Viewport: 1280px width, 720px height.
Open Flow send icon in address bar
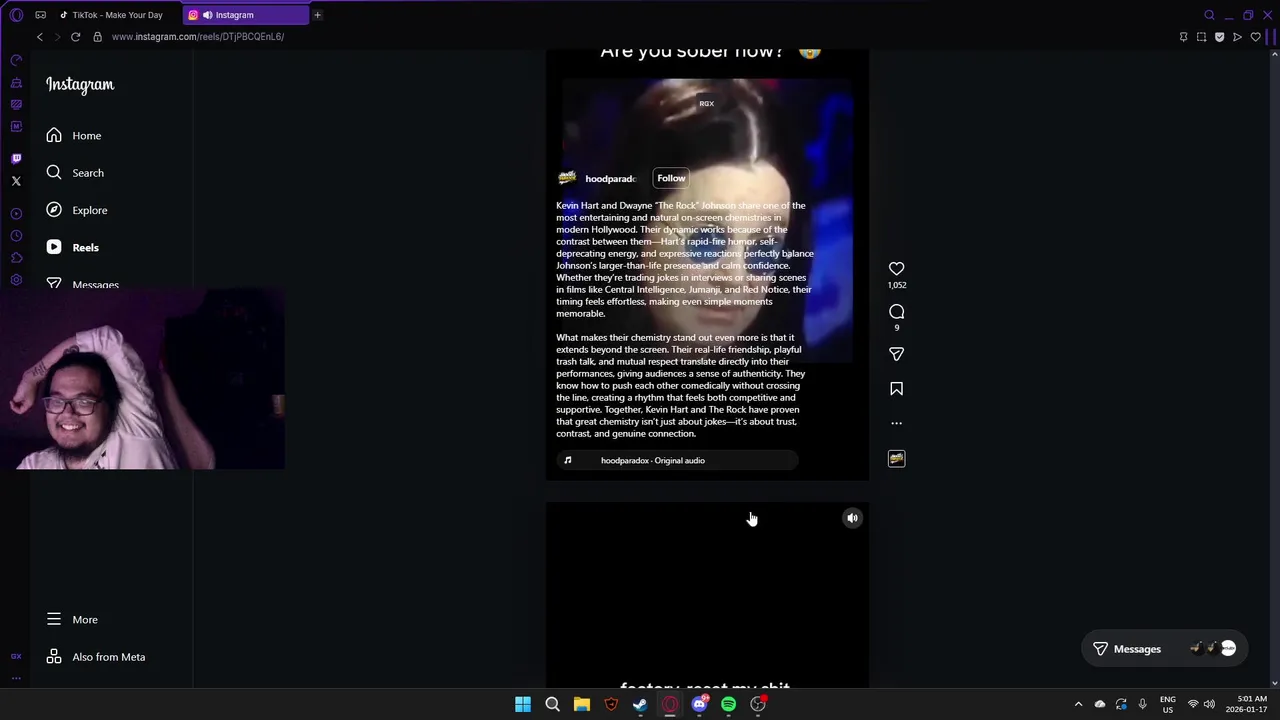click(x=1237, y=37)
